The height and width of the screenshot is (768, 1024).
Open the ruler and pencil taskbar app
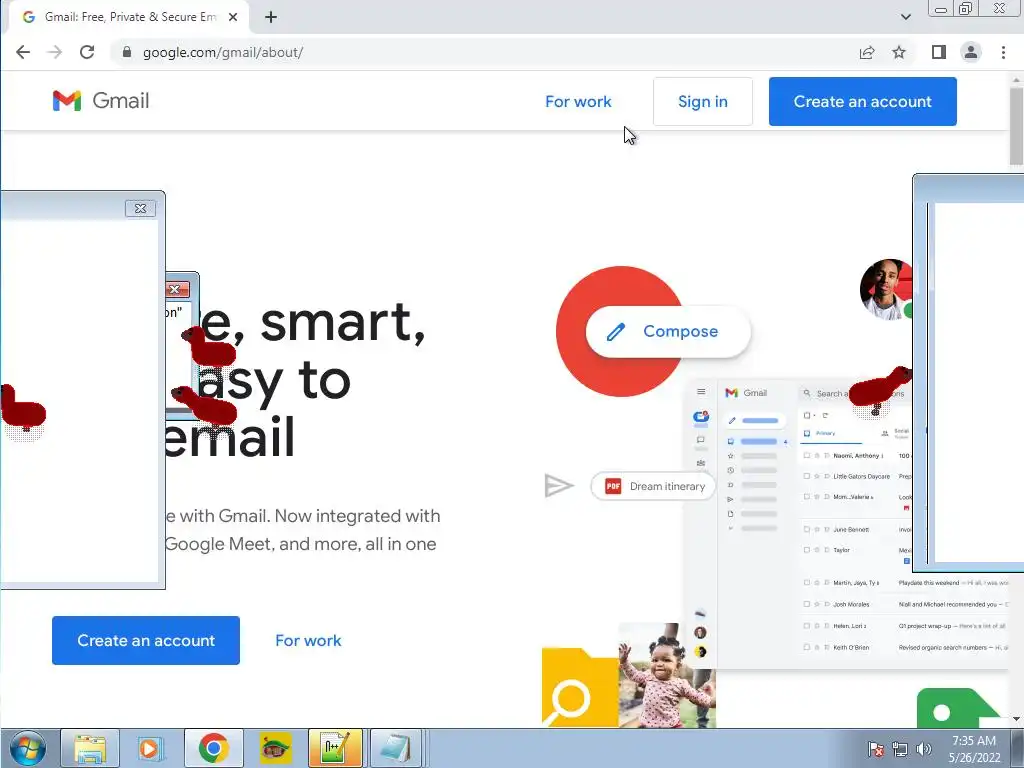click(335, 748)
